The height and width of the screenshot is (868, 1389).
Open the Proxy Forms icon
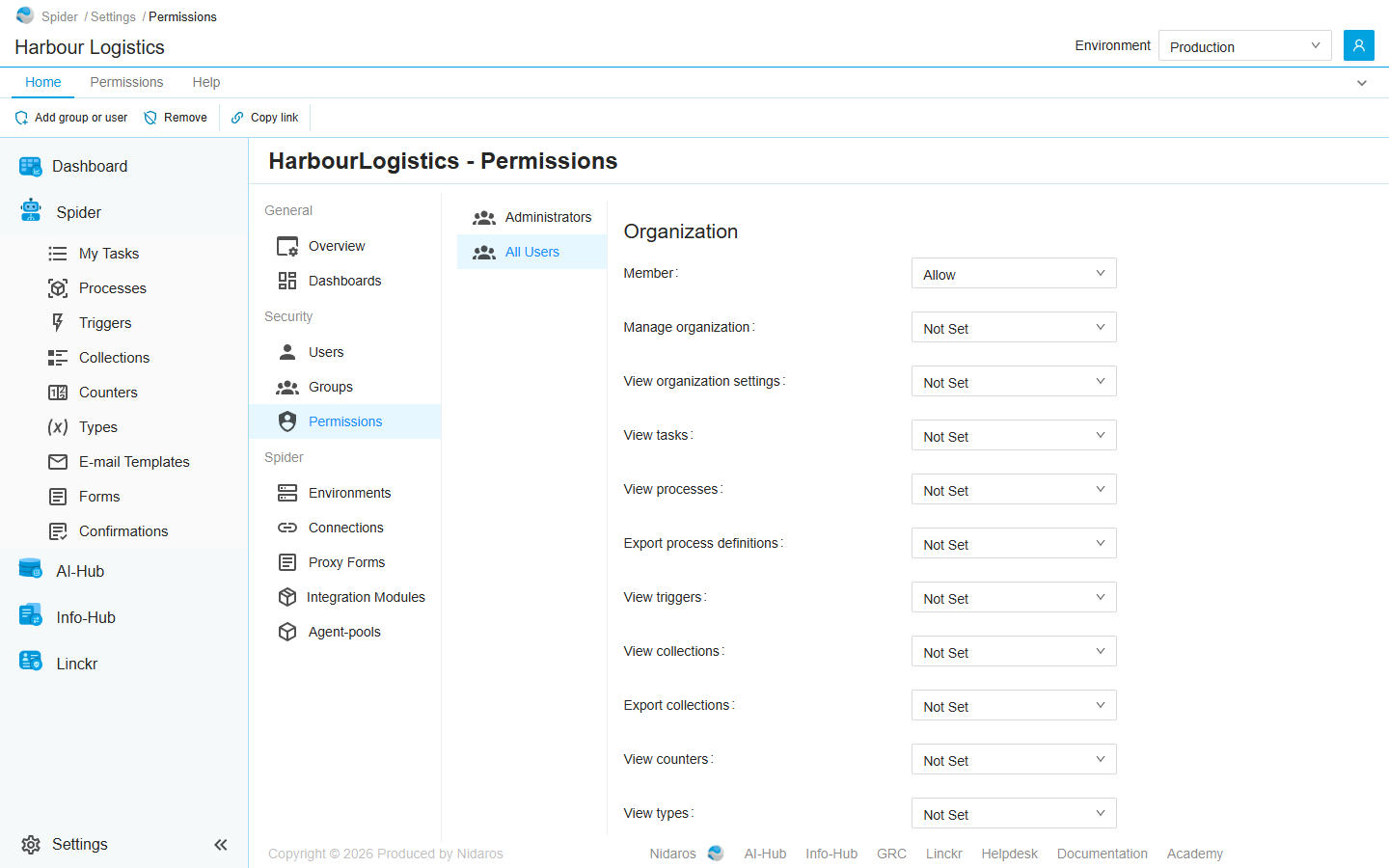pos(287,562)
